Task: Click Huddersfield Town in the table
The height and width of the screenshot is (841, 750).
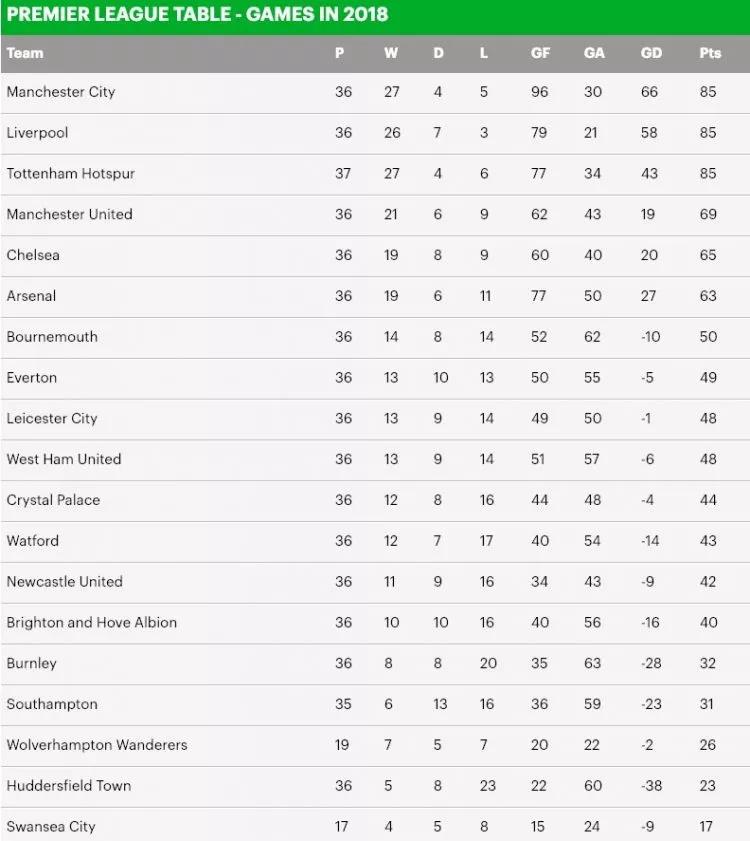Action: [69, 786]
